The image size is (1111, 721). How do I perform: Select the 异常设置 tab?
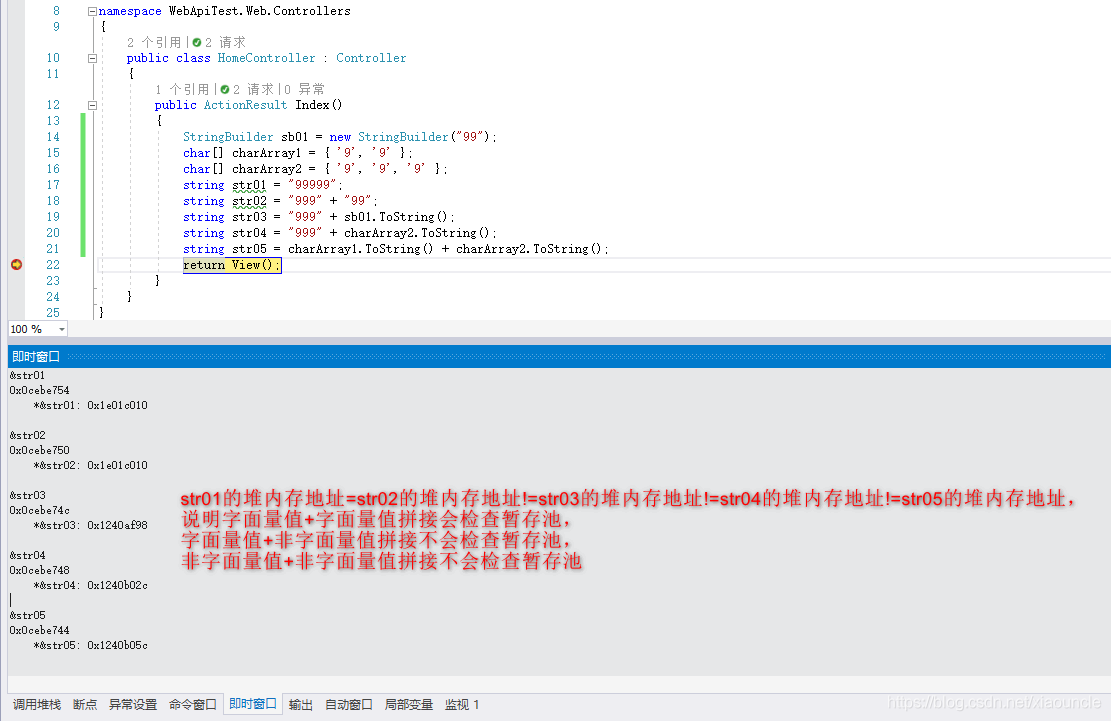[133, 705]
